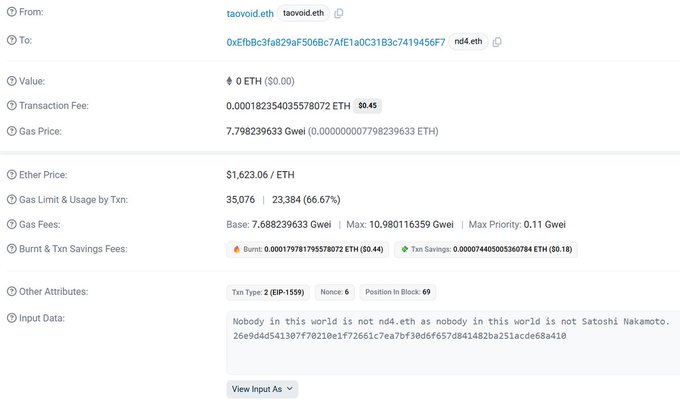Select the hash string 26e9d4d541307f... in Input Data
The image size is (680, 405).
[399, 336]
